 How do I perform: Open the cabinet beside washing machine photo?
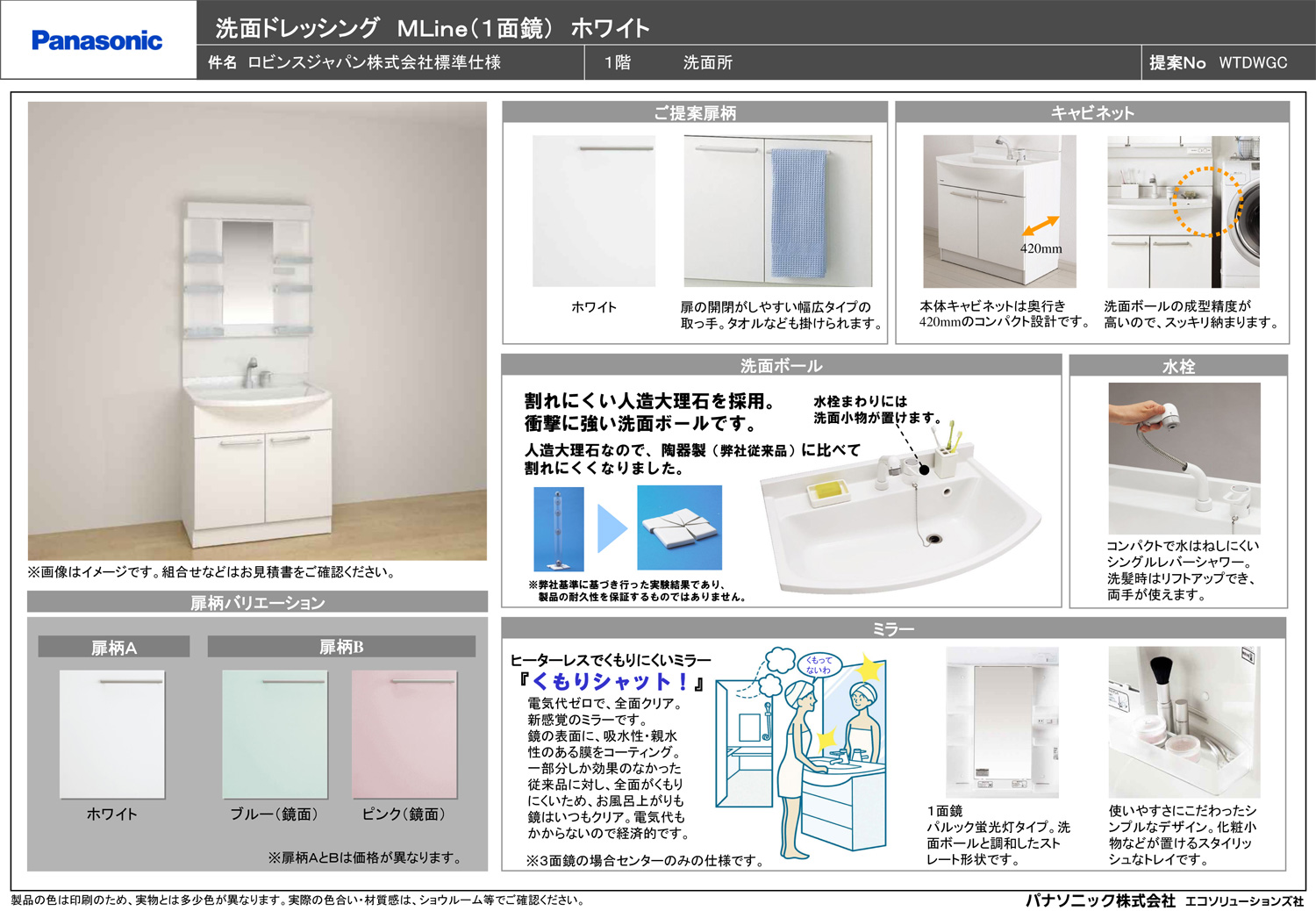pyautogui.click(x=1184, y=212)
